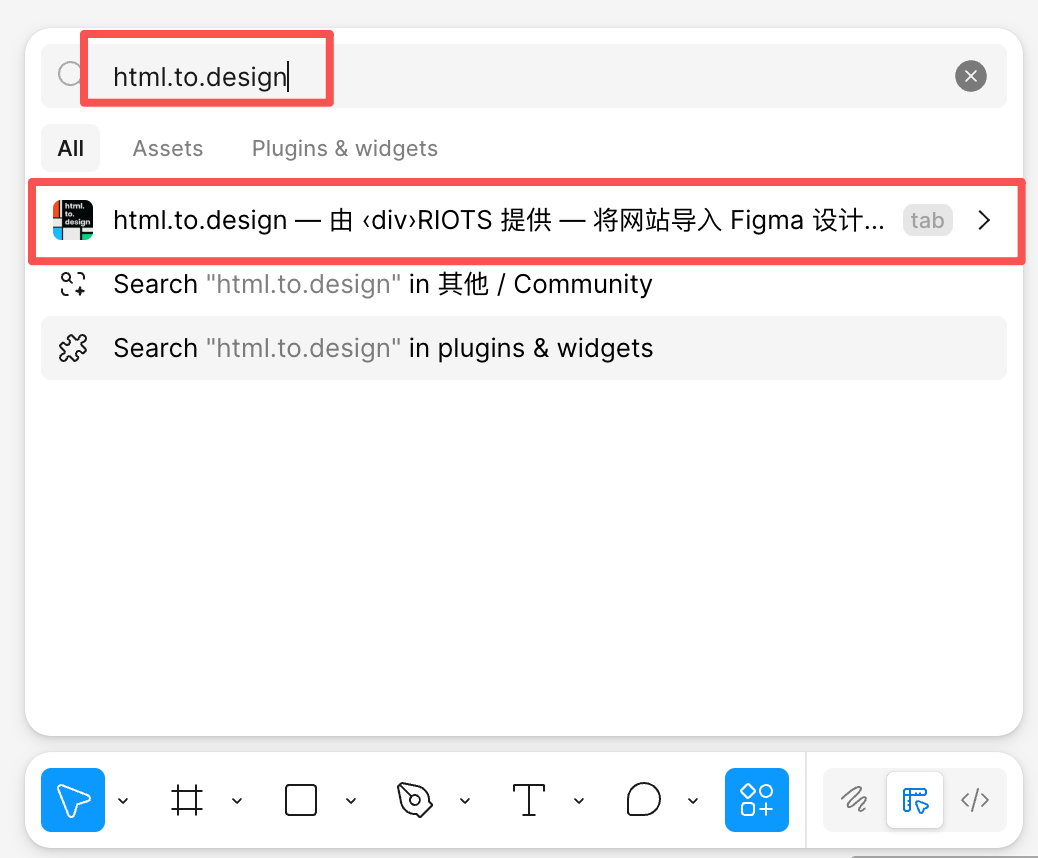Clear the search field text
The width and height of the screenshot is (1038, 858).
pos(970,76)
